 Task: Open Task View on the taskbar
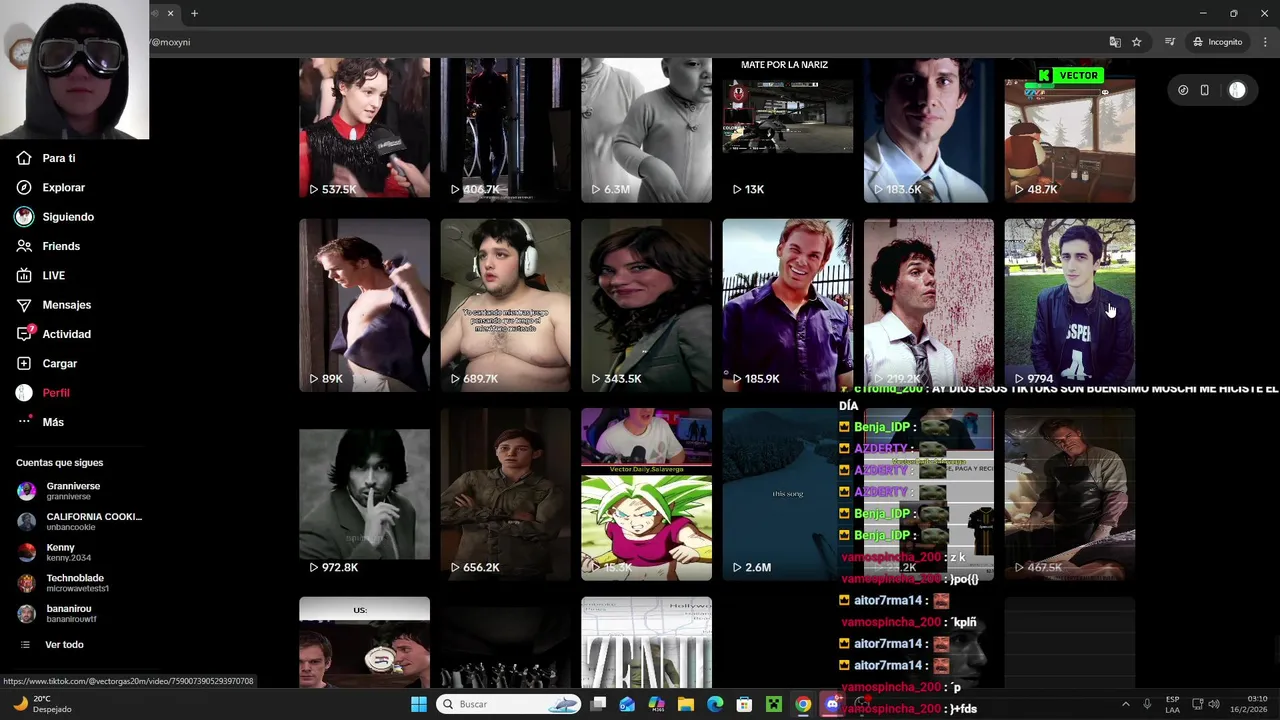(598, 704)
